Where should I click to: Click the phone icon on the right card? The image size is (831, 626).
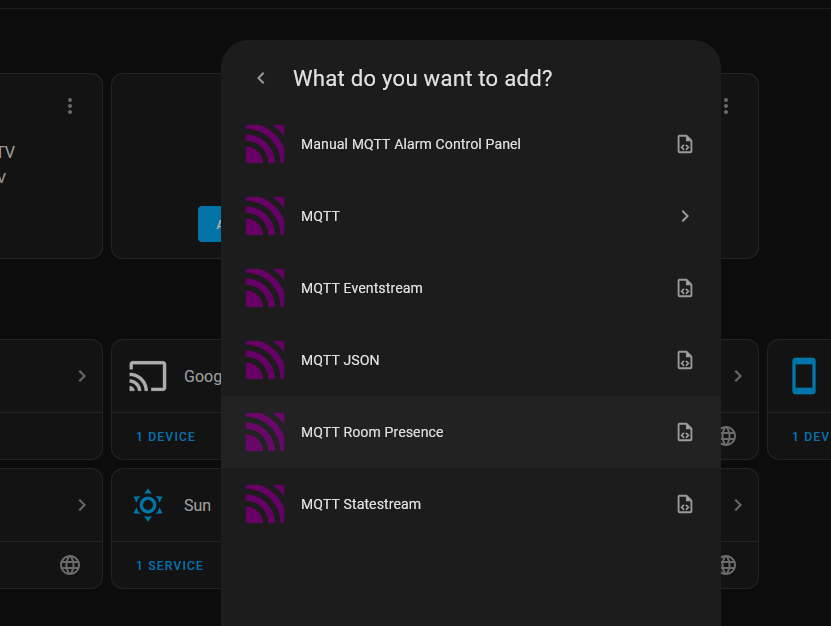click(x=803, y=376)
